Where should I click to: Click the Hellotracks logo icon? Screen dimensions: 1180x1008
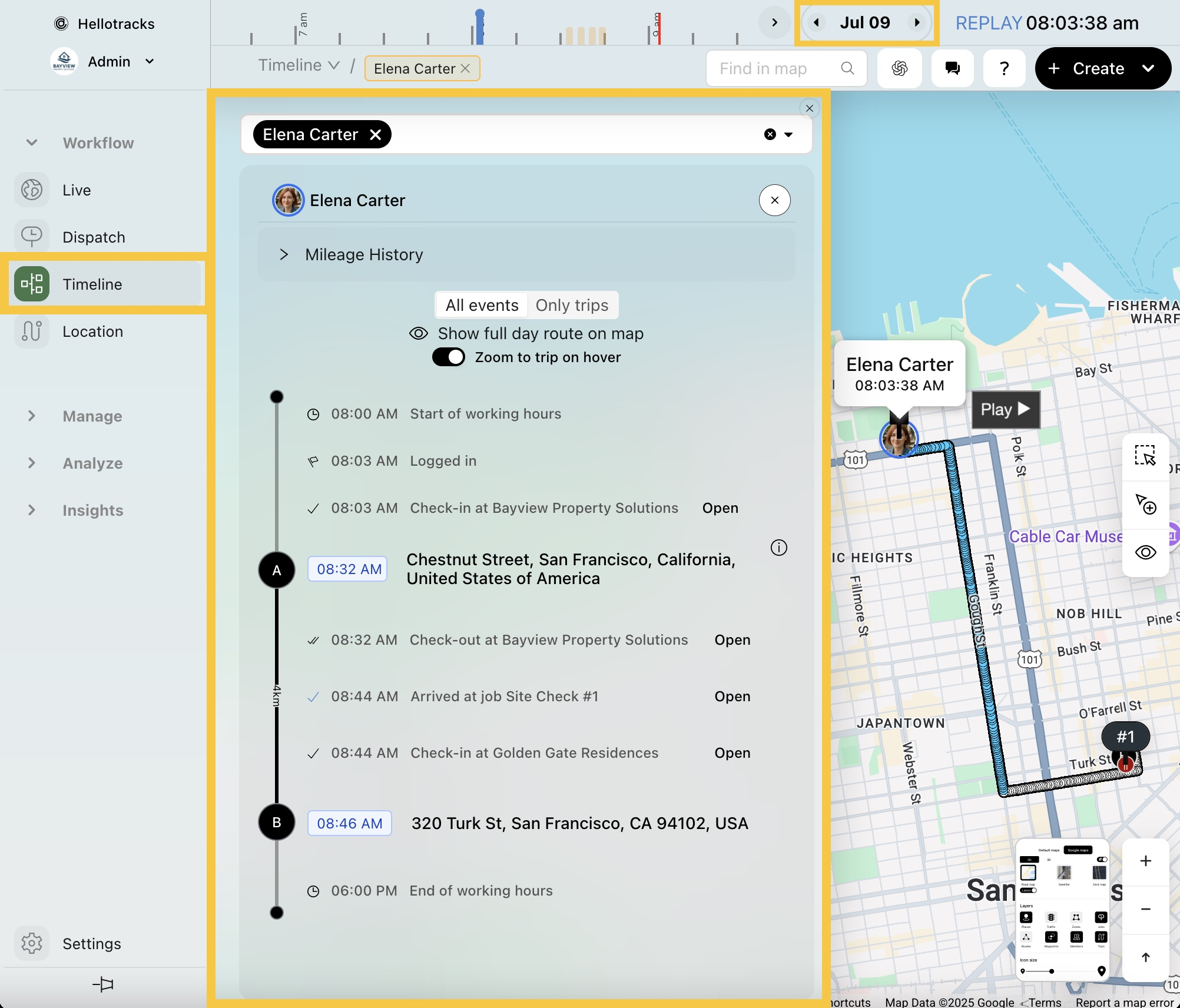tap(61, 24)
